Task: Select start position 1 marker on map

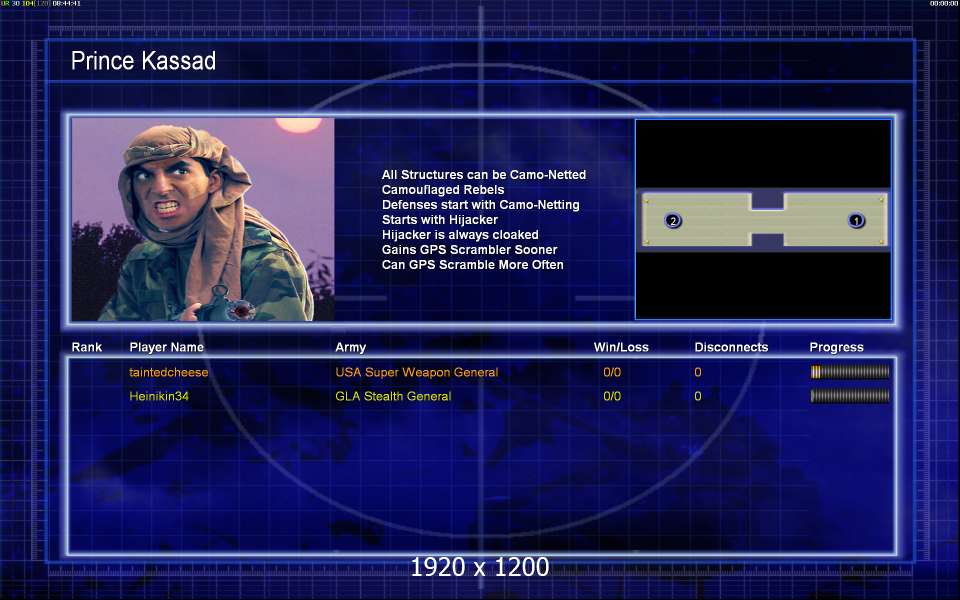Action: click(856, 220)
